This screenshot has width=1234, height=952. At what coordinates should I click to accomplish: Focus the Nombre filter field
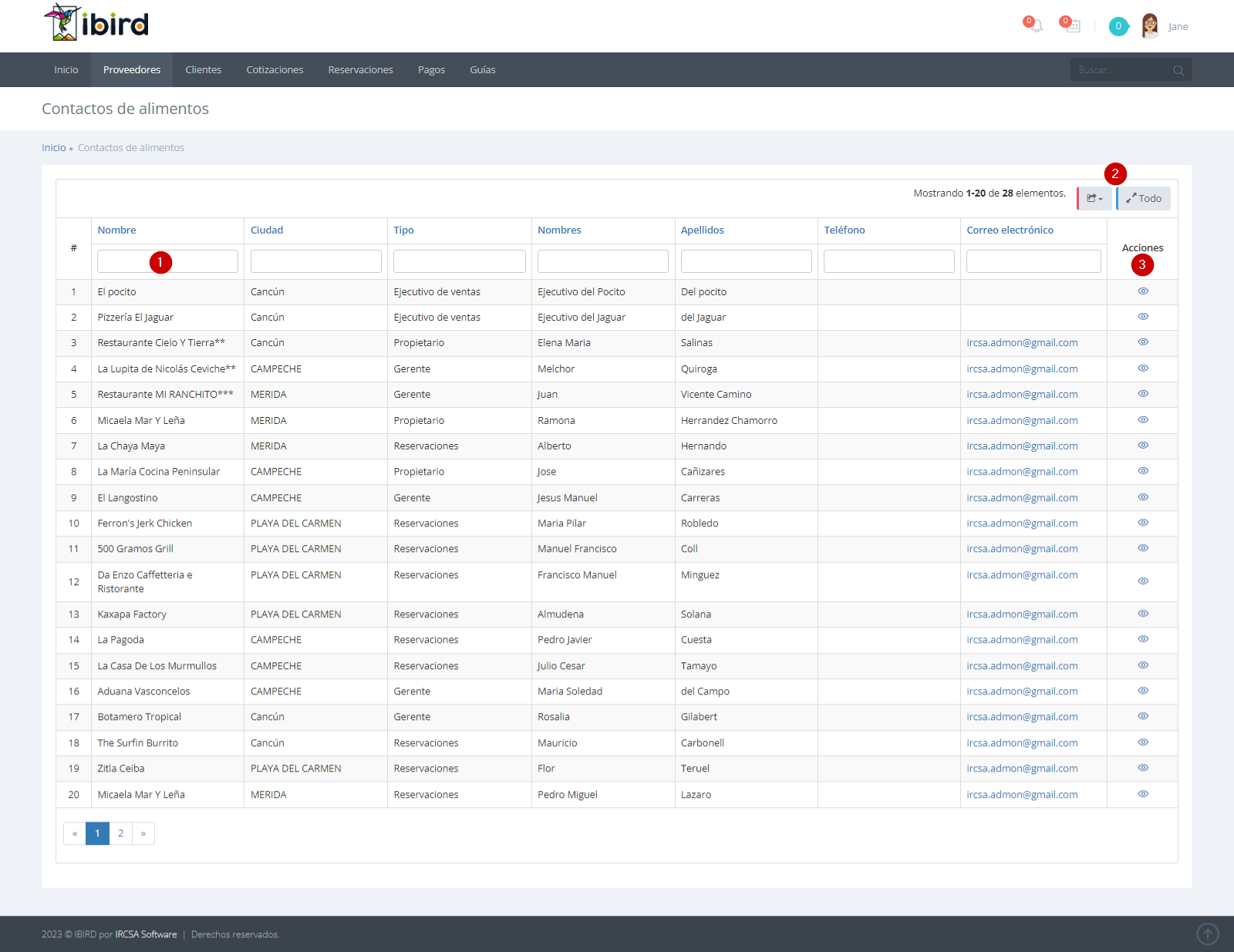pos(167,261)
